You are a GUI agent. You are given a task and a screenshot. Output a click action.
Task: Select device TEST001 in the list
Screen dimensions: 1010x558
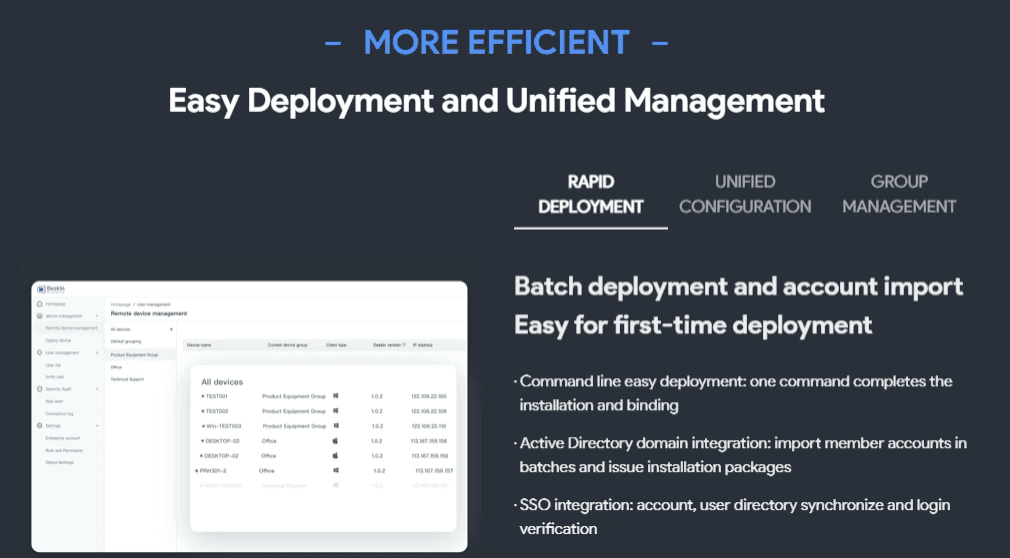(x=214, y=396)
